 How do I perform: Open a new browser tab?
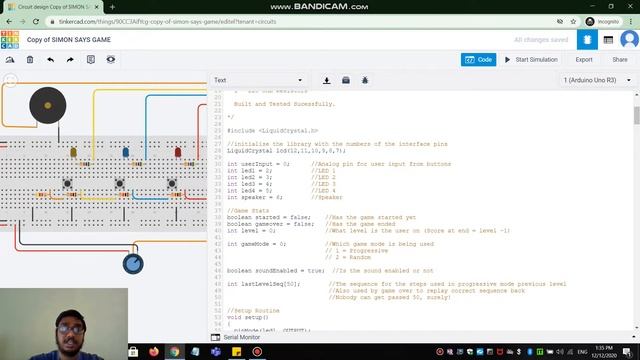pyautogui.click(x=112, y=7)
